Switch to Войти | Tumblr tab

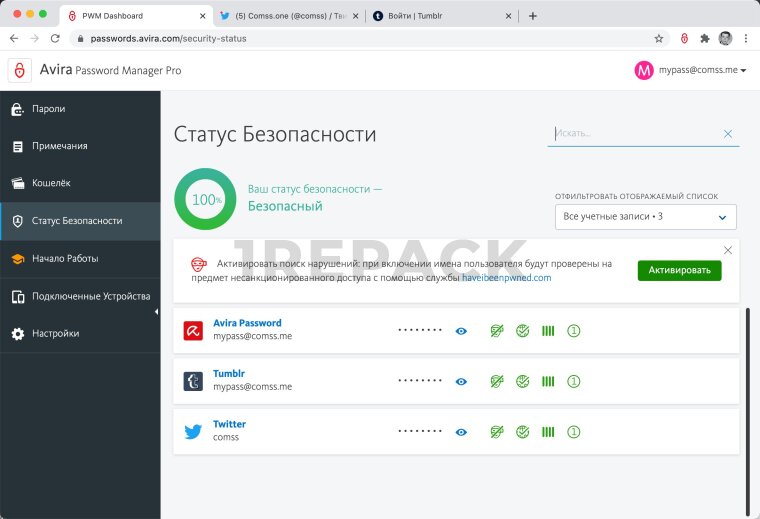(442, 16)
